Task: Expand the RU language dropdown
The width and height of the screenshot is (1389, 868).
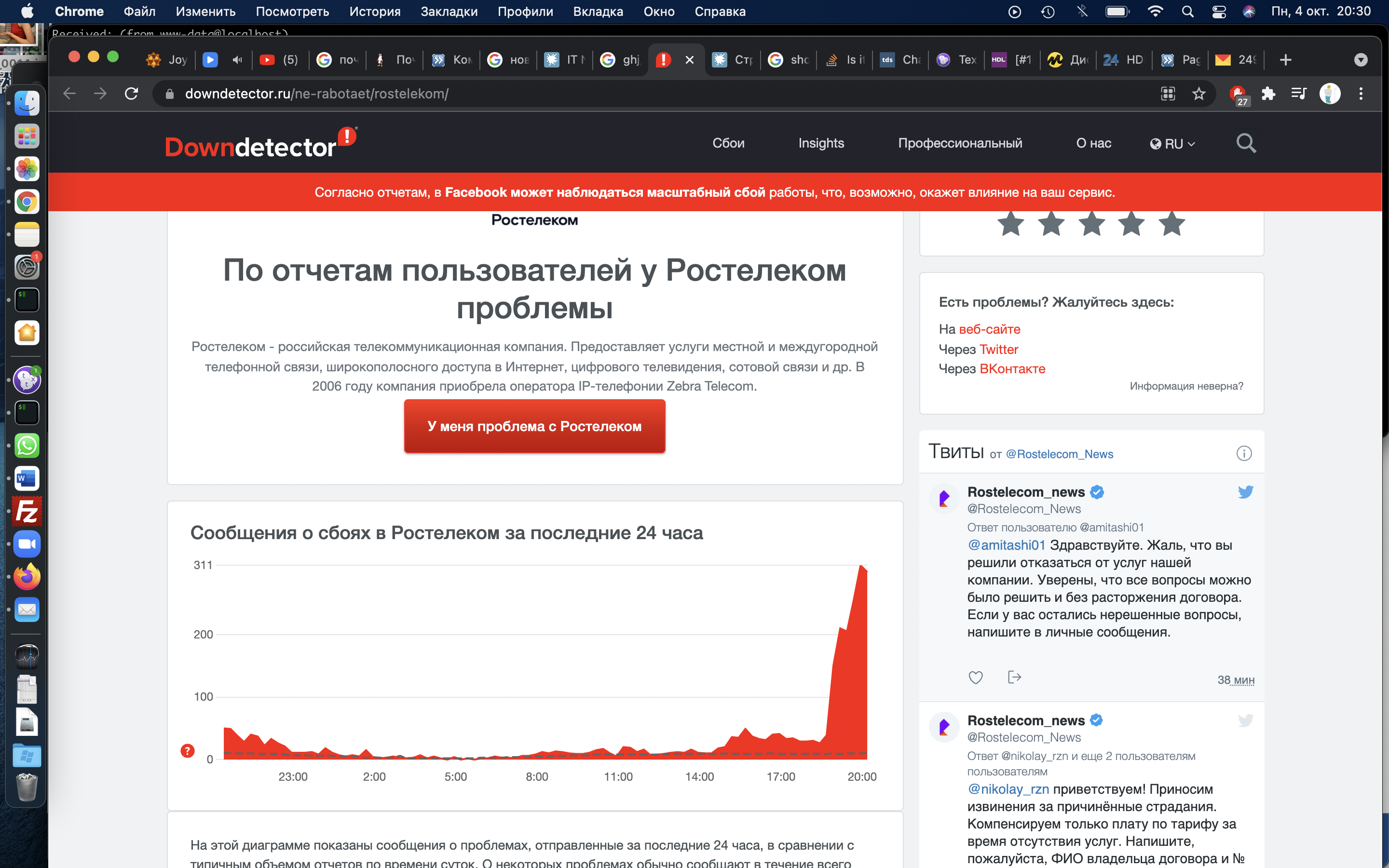Action: coord(1172,144)
